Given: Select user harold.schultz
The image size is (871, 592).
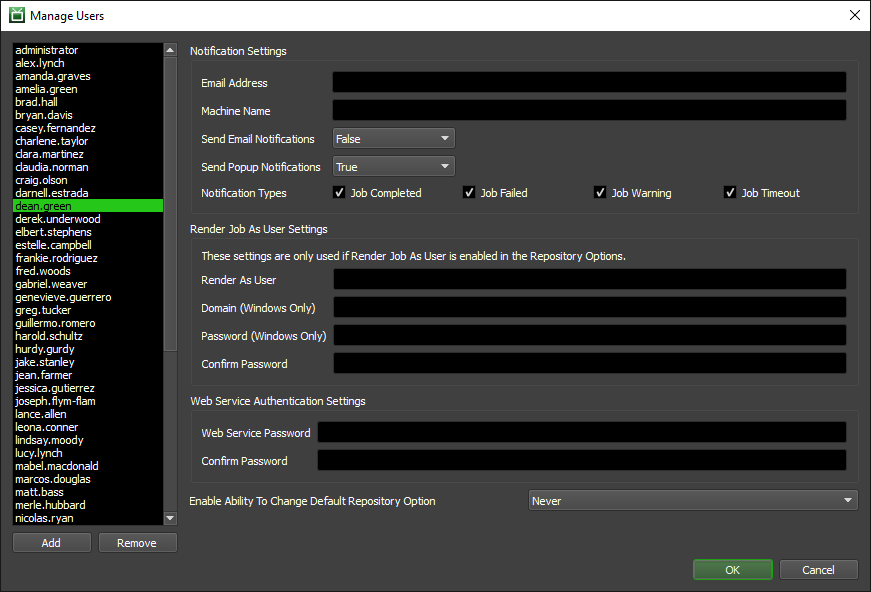Looking at the screenshot, I should pos(88,336).
